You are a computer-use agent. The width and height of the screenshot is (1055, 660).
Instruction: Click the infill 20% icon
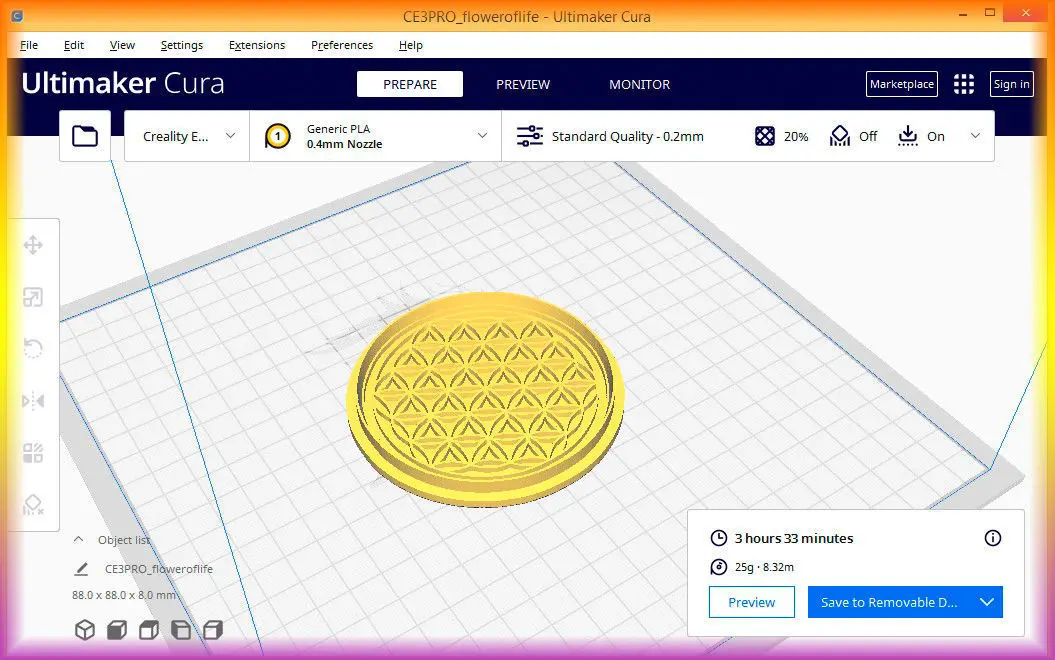[764, 136]
